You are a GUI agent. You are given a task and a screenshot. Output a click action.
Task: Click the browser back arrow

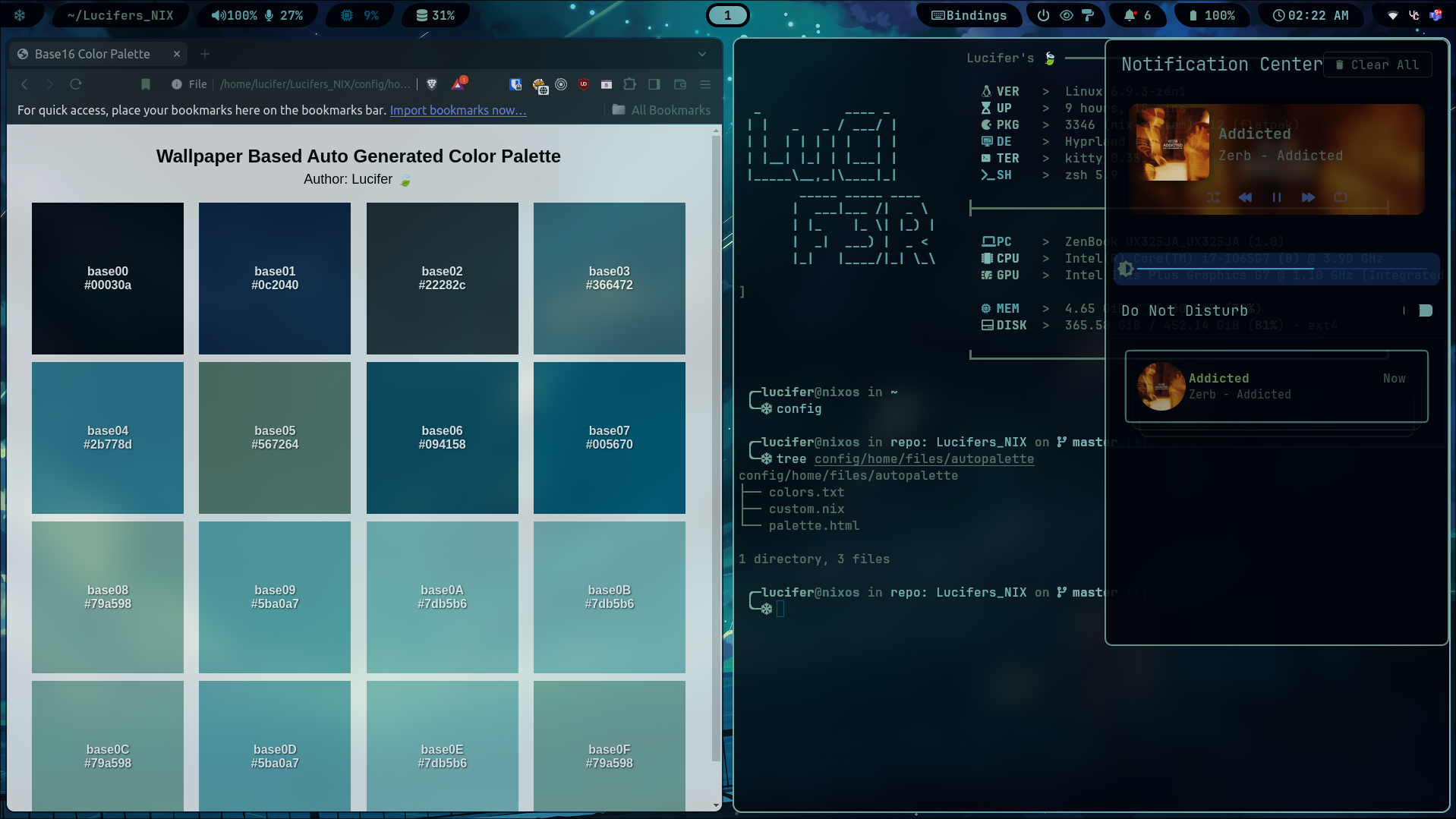point(24,84)
